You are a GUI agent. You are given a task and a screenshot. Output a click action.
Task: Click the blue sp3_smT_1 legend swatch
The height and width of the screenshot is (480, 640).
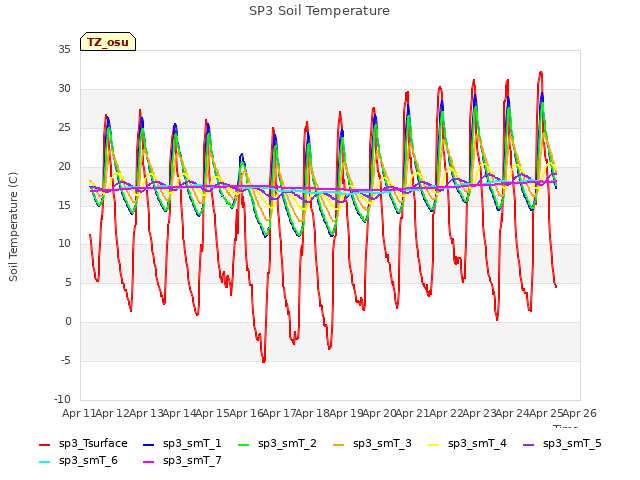pos(149,444)
